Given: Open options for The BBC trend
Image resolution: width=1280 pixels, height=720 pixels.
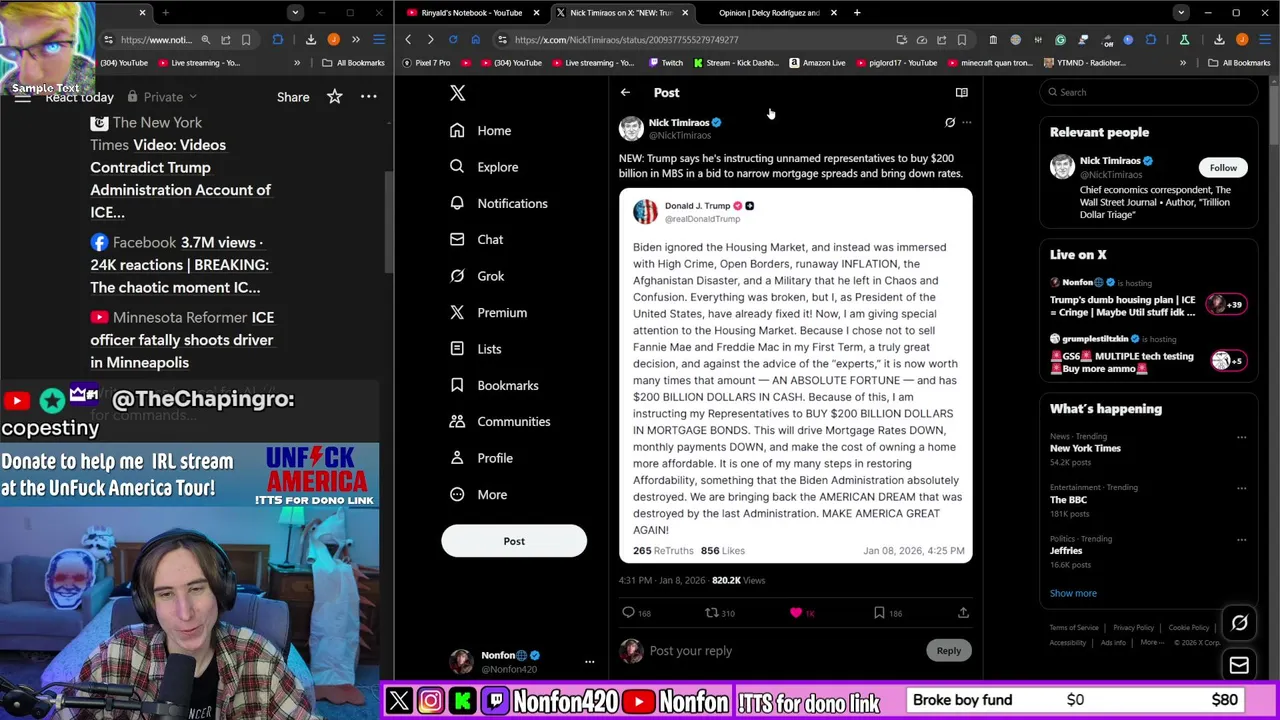Looking at the screenshot, I should tap(1241, 488).
